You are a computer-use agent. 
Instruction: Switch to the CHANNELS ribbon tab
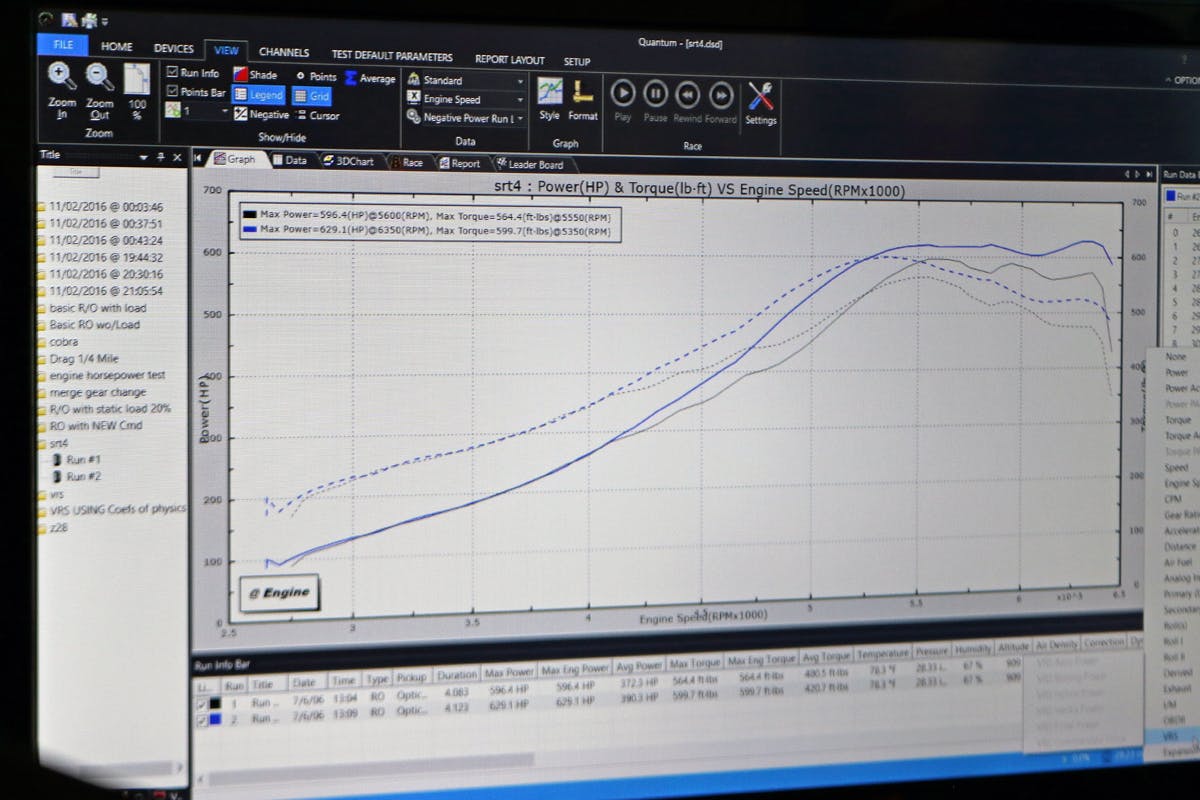coord(284,52)
